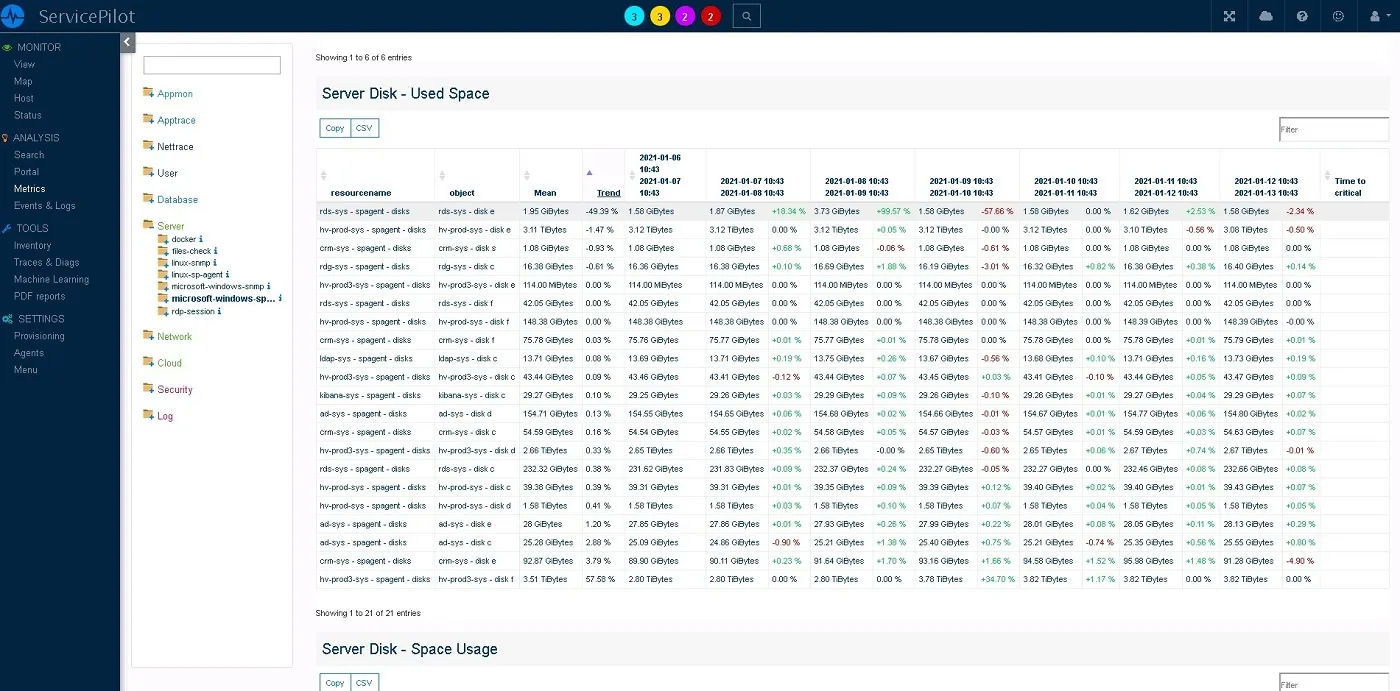This screenshot has height=691, width=1400.
Task: Click the ServicePilot logo icon
Action: [13, 16]
